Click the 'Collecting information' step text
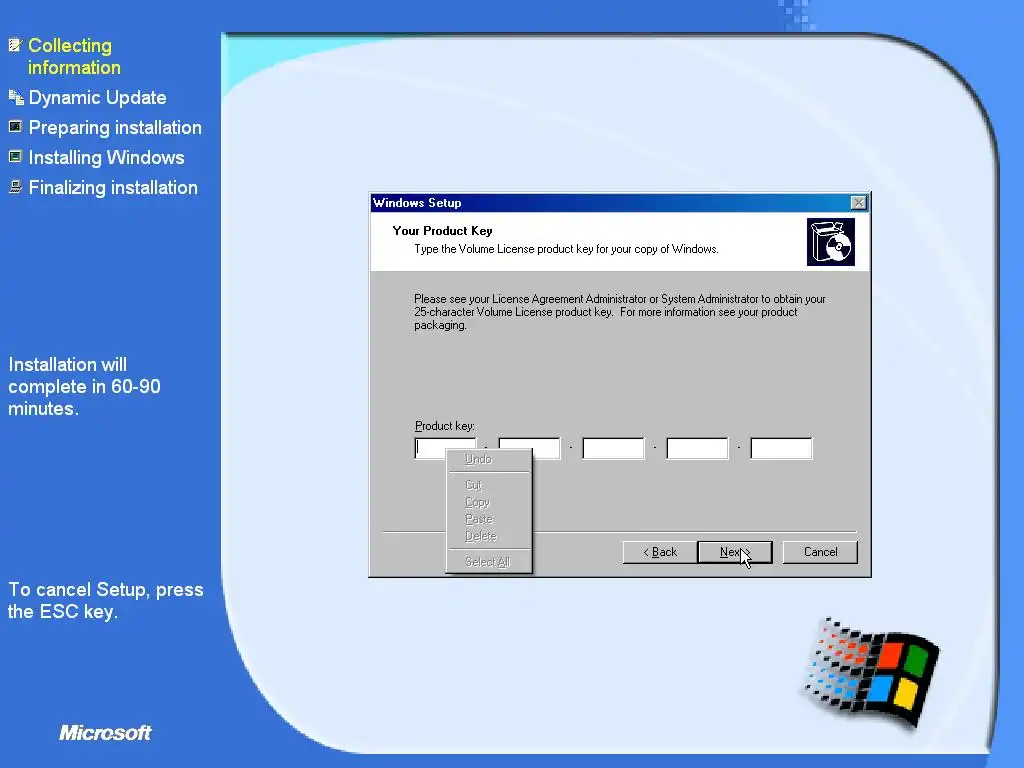The height and width of the screenshot is (768, 1024). click(74, 56)
